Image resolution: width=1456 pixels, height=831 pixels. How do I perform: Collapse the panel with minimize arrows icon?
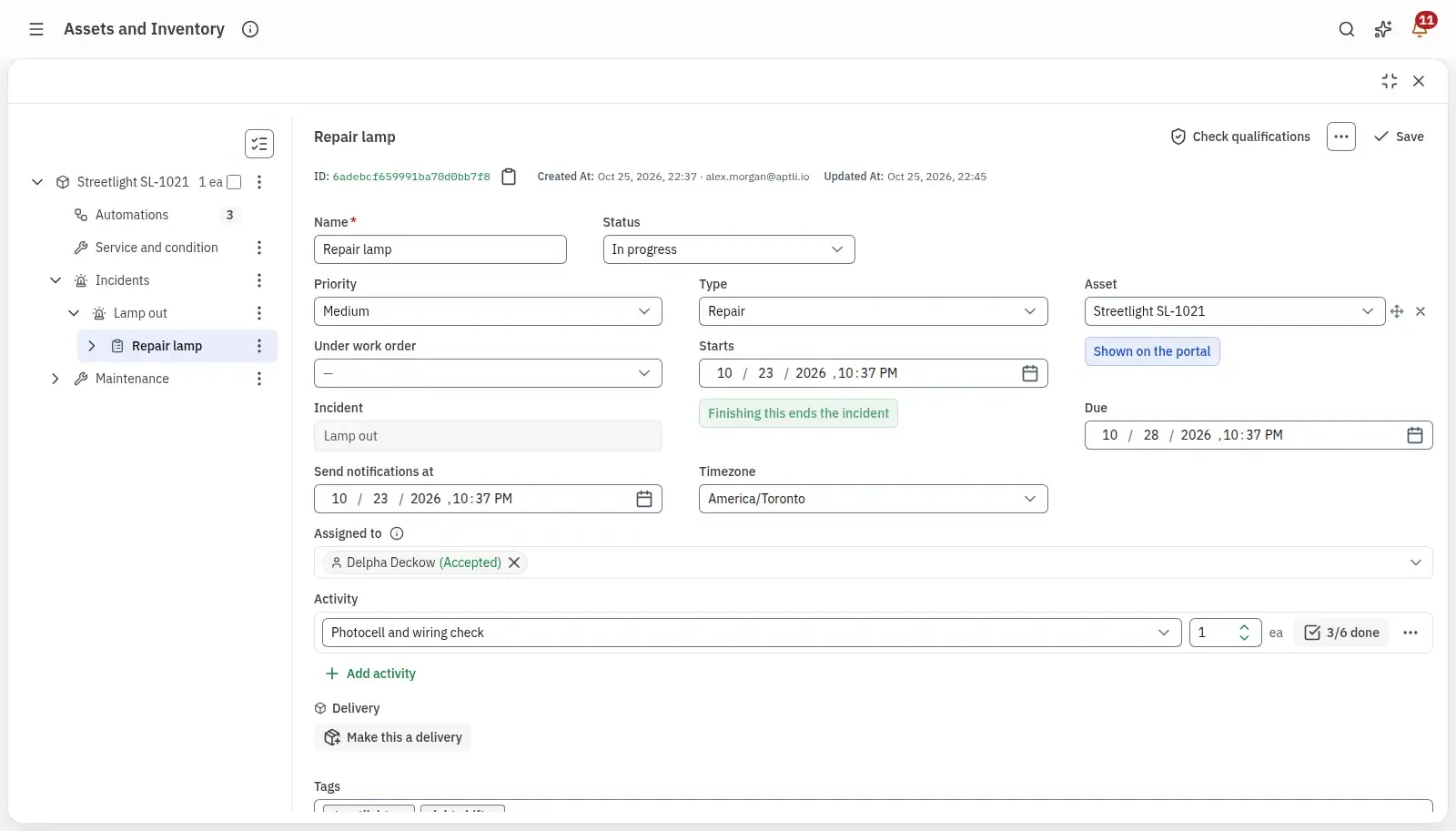click(1390, 81)
